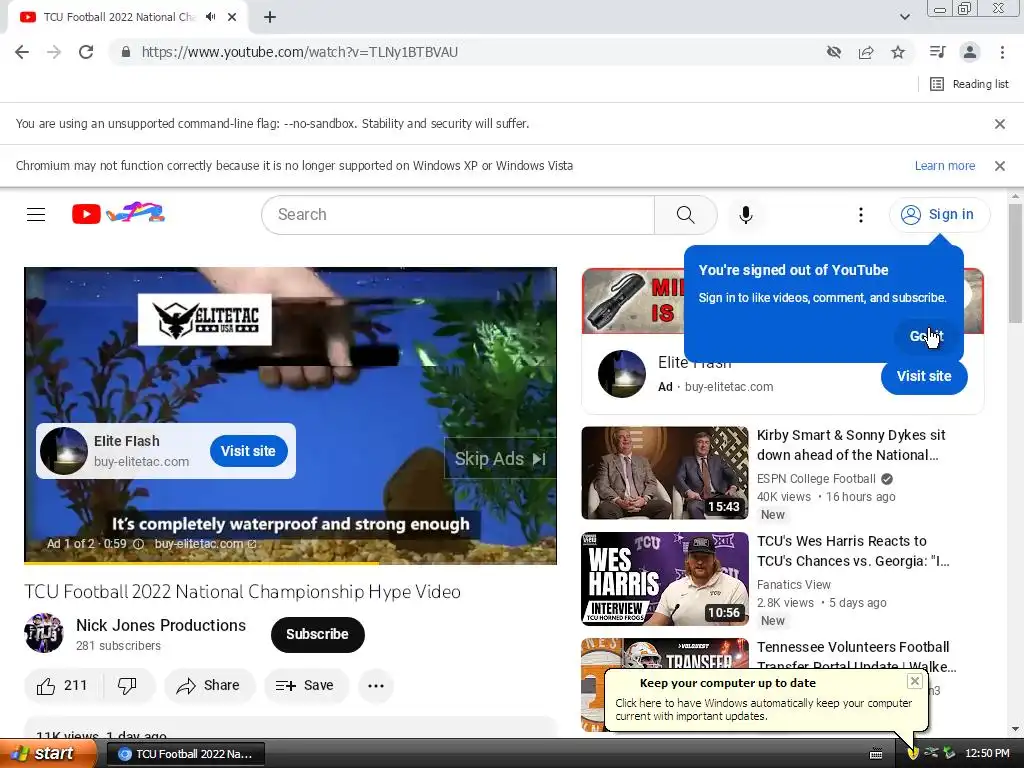Click the Elite Flash ad avatar in sidebar
This screenshot has width=1024, height=768.
coord(622,374)
